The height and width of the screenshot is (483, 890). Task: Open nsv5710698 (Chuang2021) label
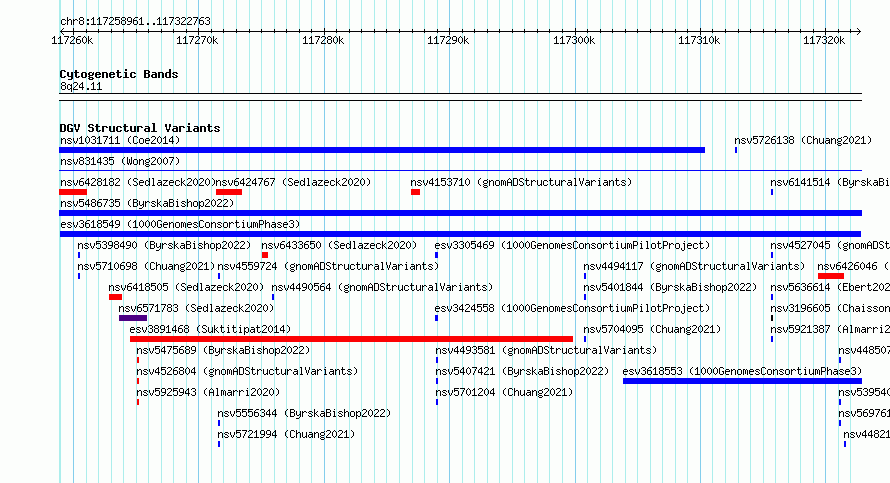146,266
